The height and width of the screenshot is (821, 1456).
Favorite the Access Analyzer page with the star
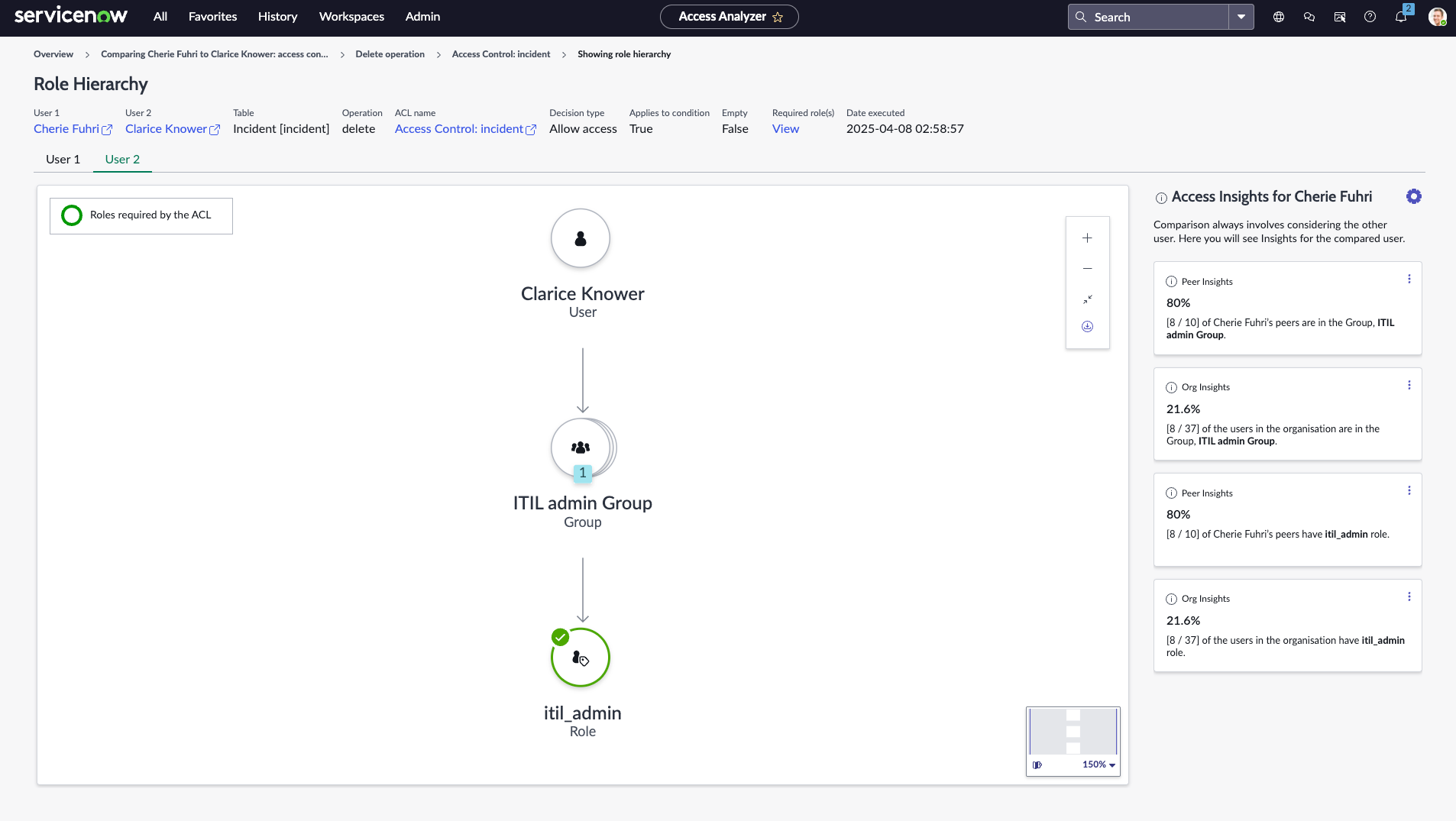[x=778, y=17]
